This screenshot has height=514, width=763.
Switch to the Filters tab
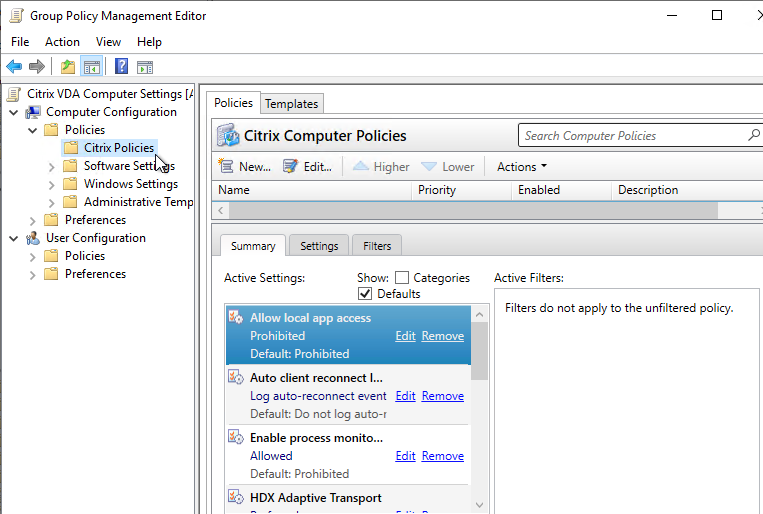(x=377, y=246)
